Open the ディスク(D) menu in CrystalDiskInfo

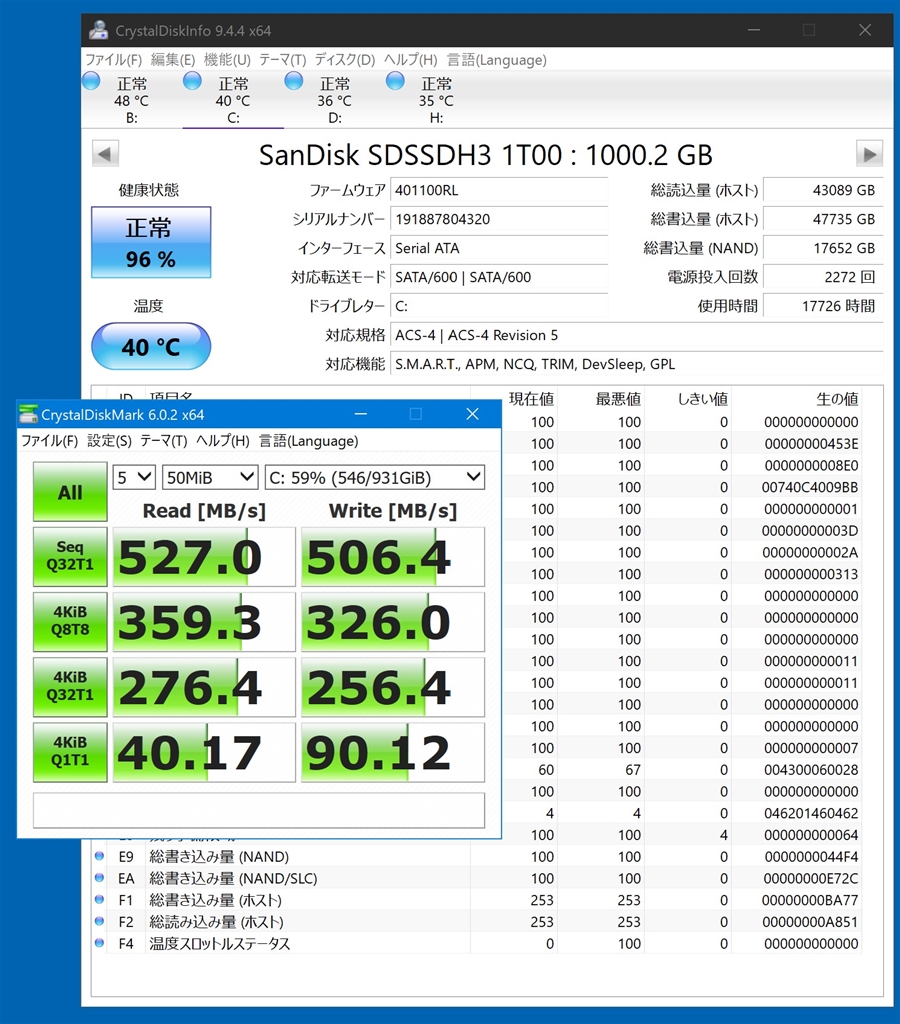point(345,60)
